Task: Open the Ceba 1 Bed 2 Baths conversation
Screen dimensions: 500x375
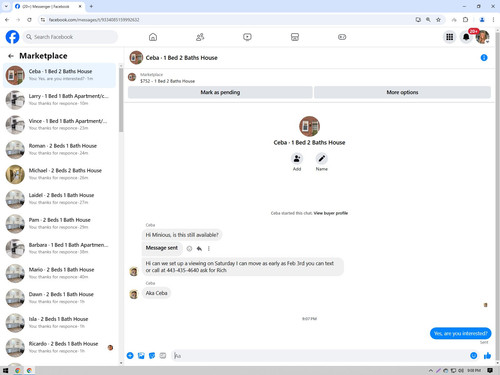Action: coord(59,75)
